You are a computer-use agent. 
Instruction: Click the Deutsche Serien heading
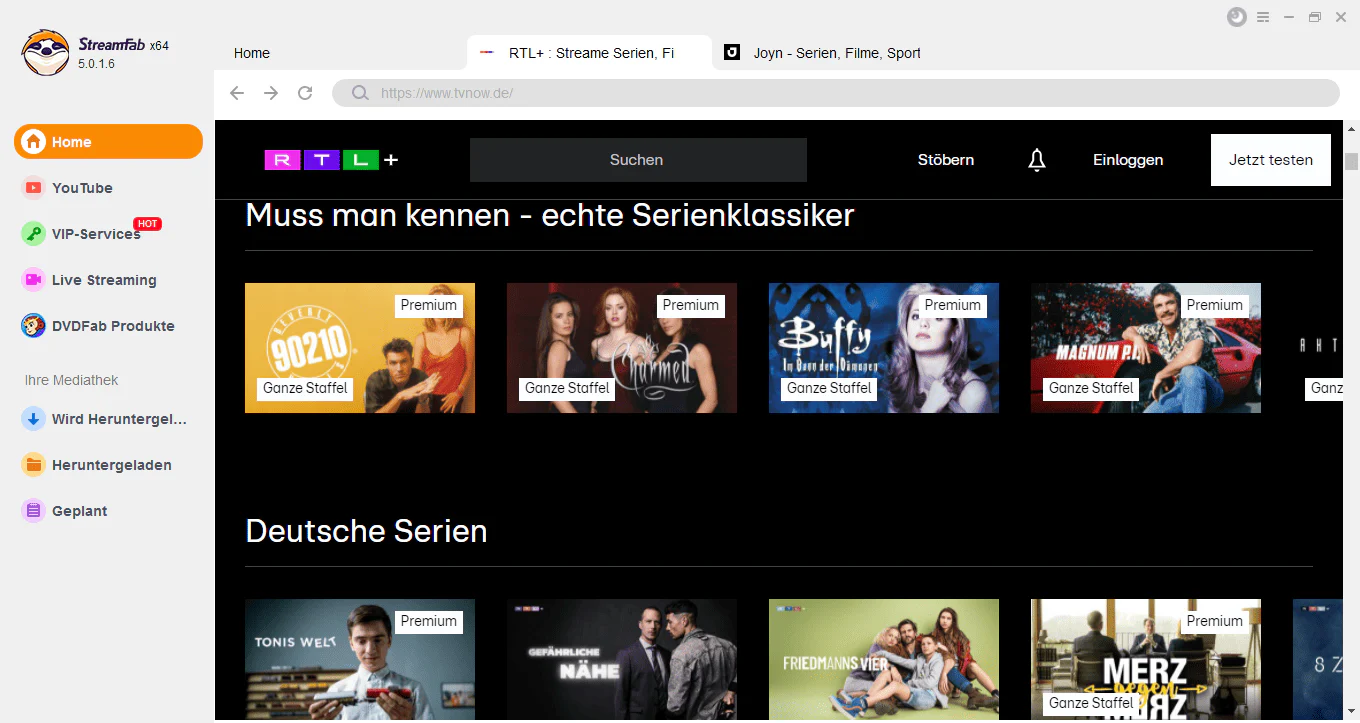point(366,531)
